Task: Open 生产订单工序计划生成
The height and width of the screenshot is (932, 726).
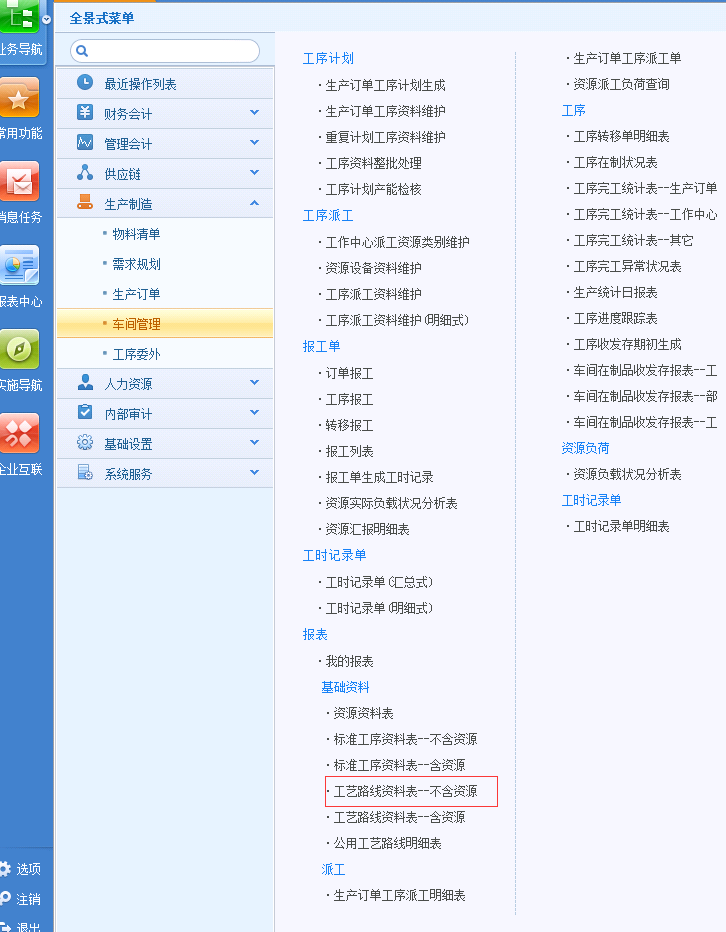Action: point(385,85)
